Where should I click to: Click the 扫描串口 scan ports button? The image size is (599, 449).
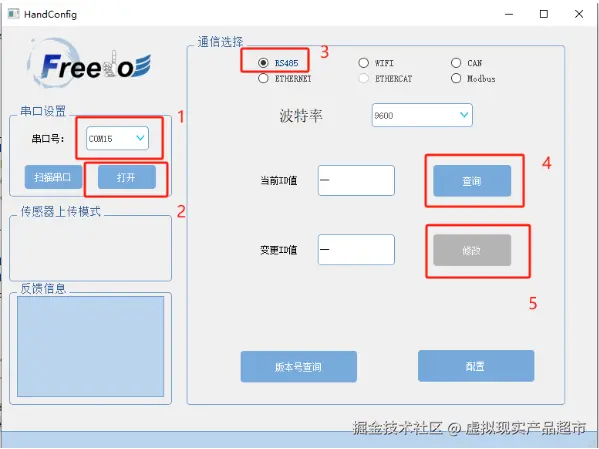click(x=53, y=177)
